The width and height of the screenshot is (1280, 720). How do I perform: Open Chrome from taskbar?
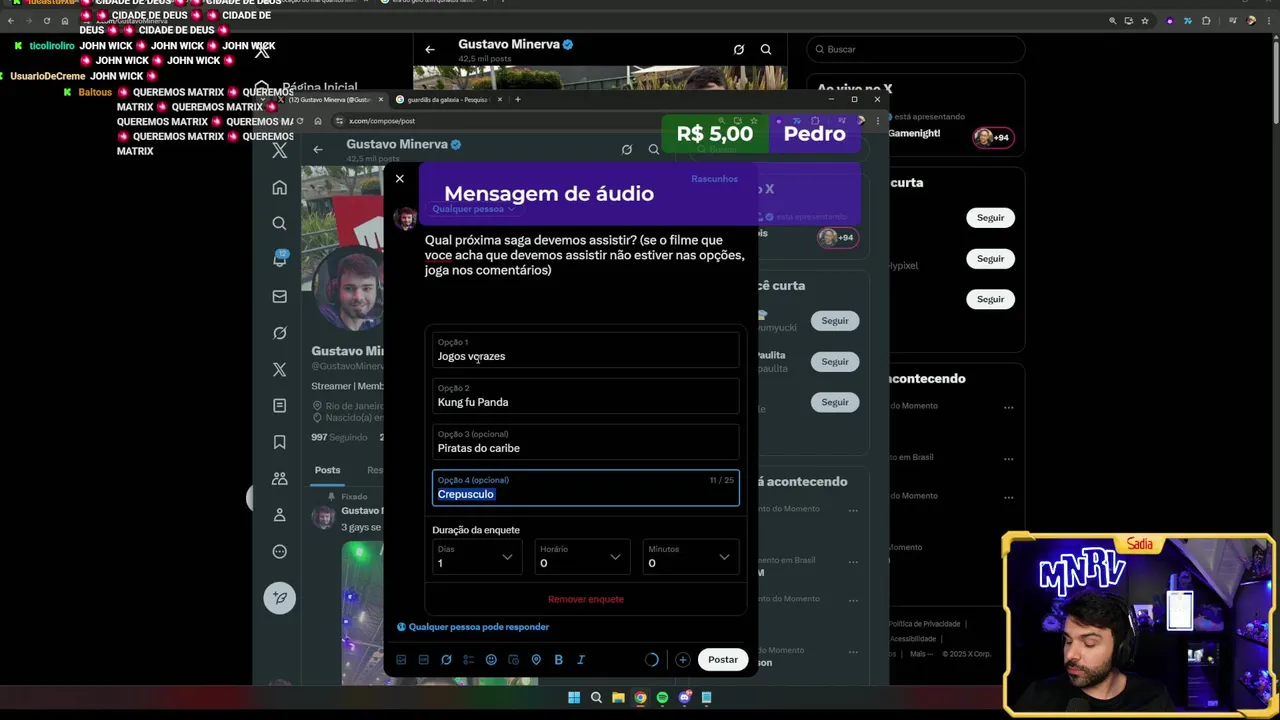tap(640, 698)
